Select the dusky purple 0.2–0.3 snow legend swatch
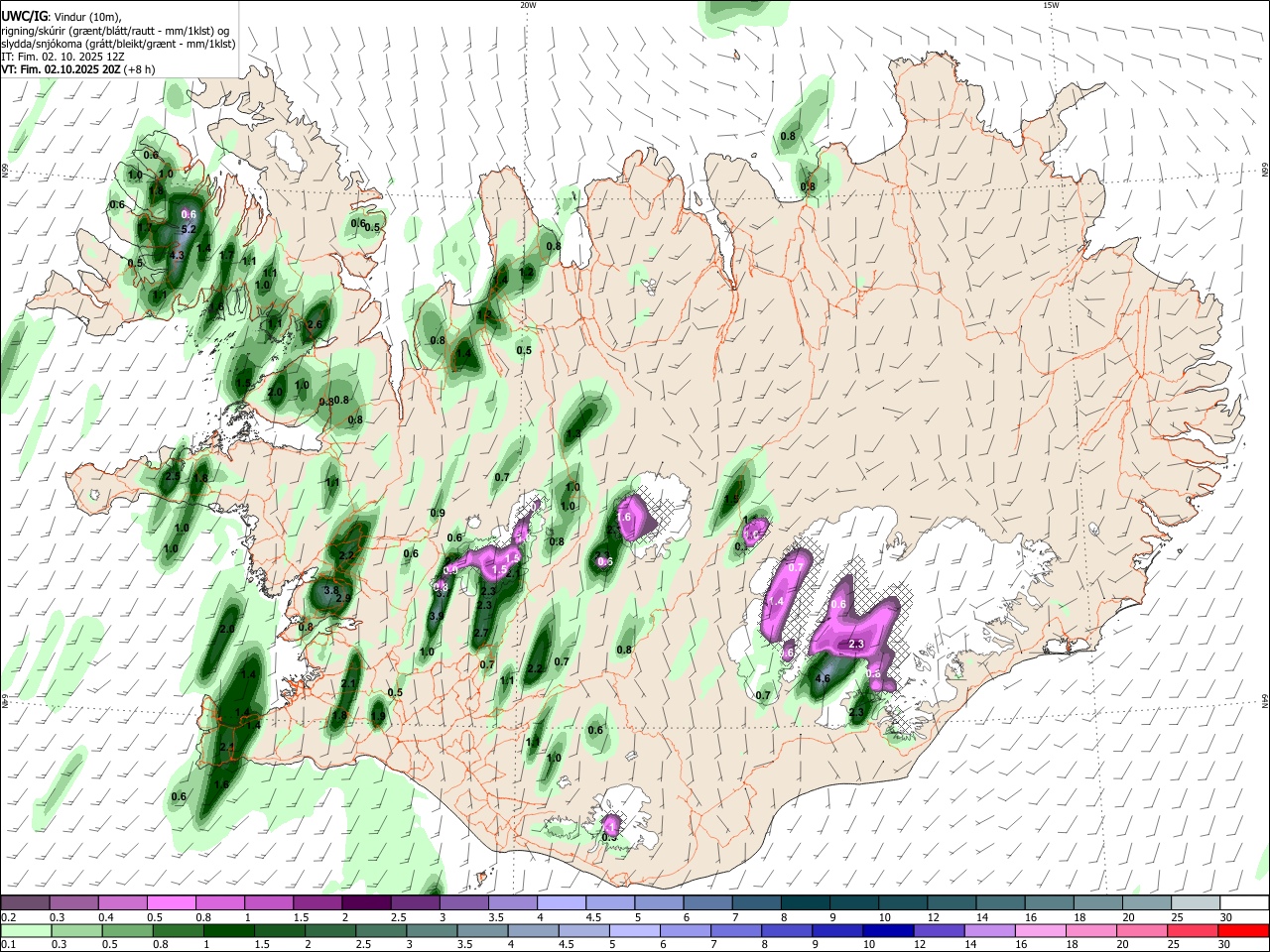This screenshot has height=952, width=1270. pyautogui.click(x=25, y=902)
